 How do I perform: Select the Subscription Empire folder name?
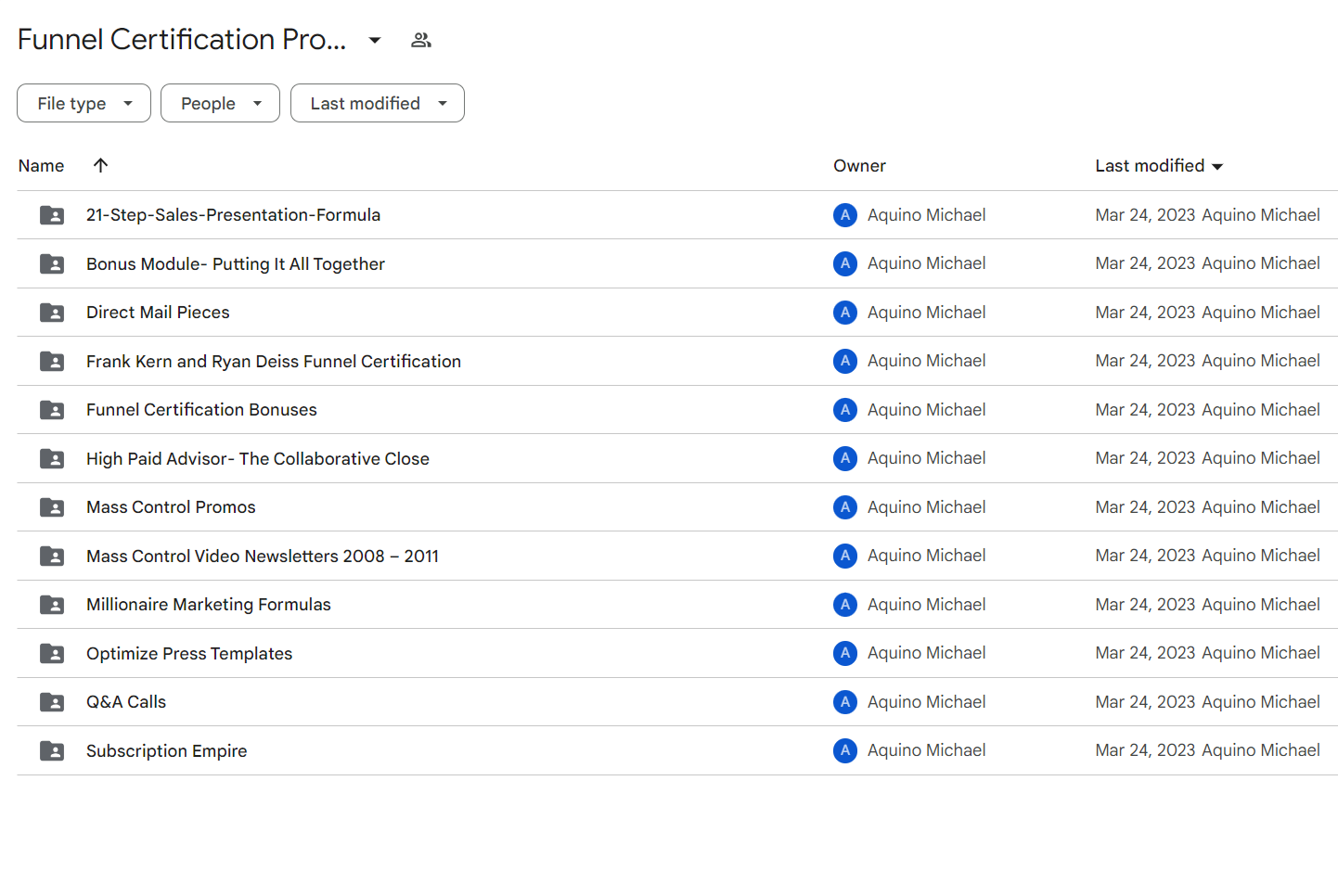167,751
